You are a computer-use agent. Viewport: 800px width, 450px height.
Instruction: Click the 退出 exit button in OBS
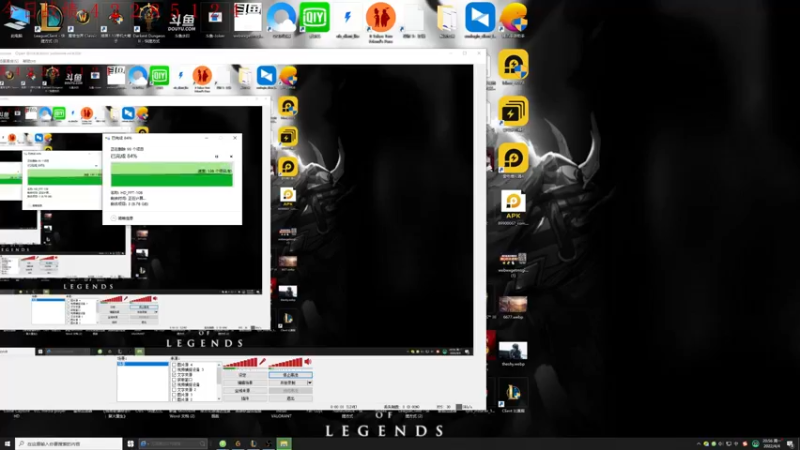(290, 398)
